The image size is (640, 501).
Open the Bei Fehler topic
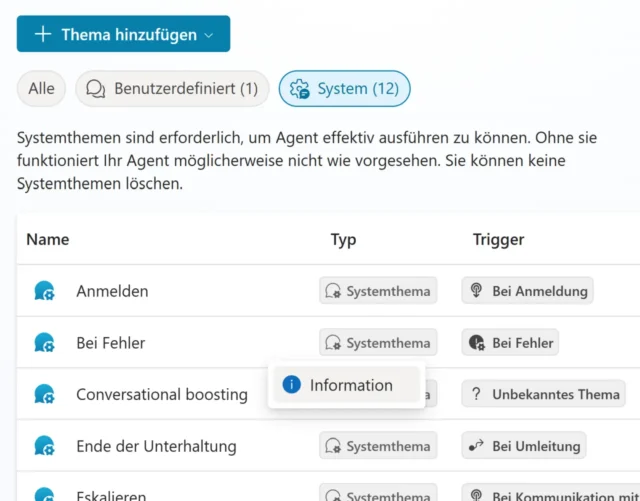(110, 343)
